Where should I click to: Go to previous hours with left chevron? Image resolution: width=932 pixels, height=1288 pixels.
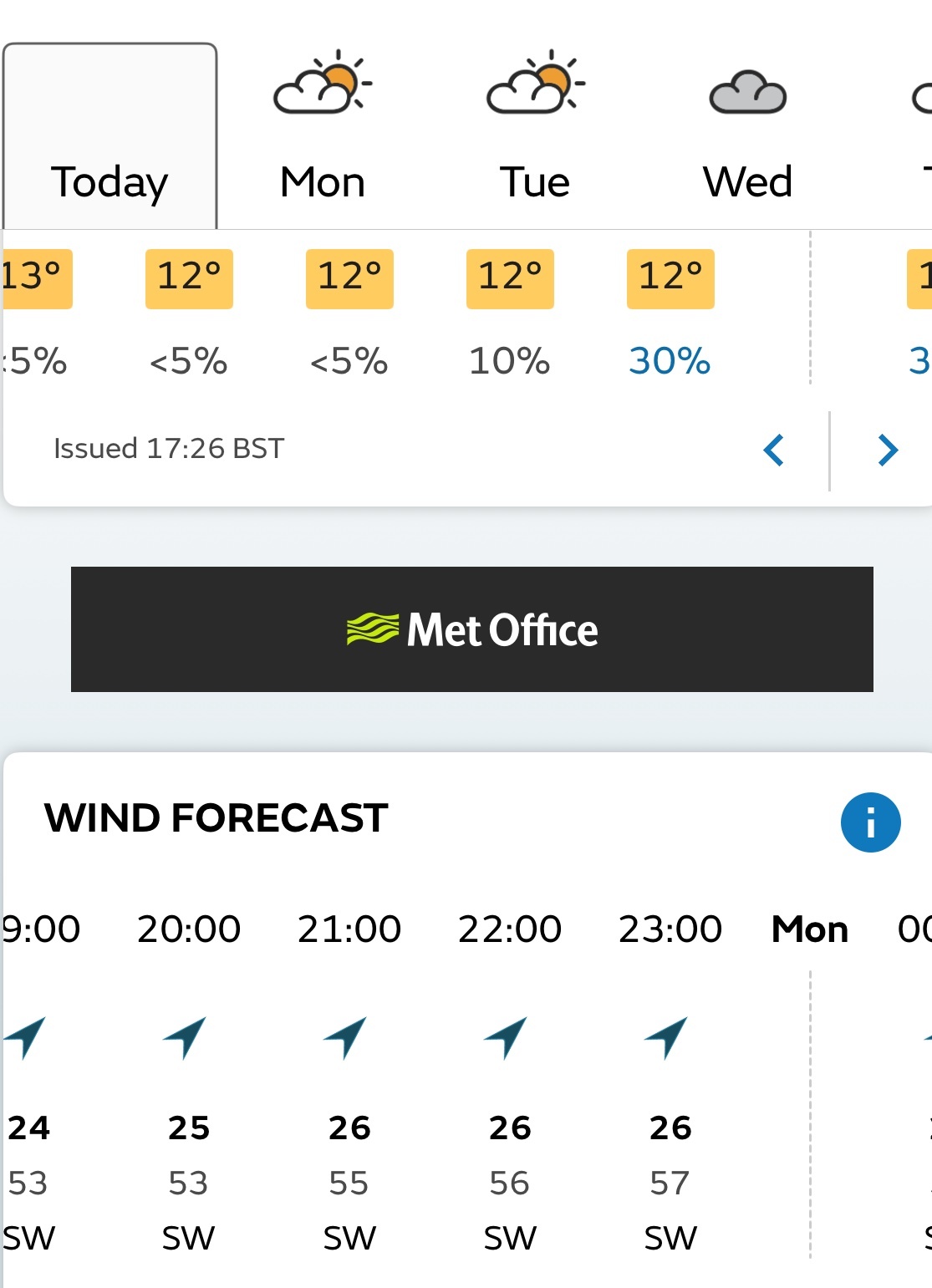774,451
